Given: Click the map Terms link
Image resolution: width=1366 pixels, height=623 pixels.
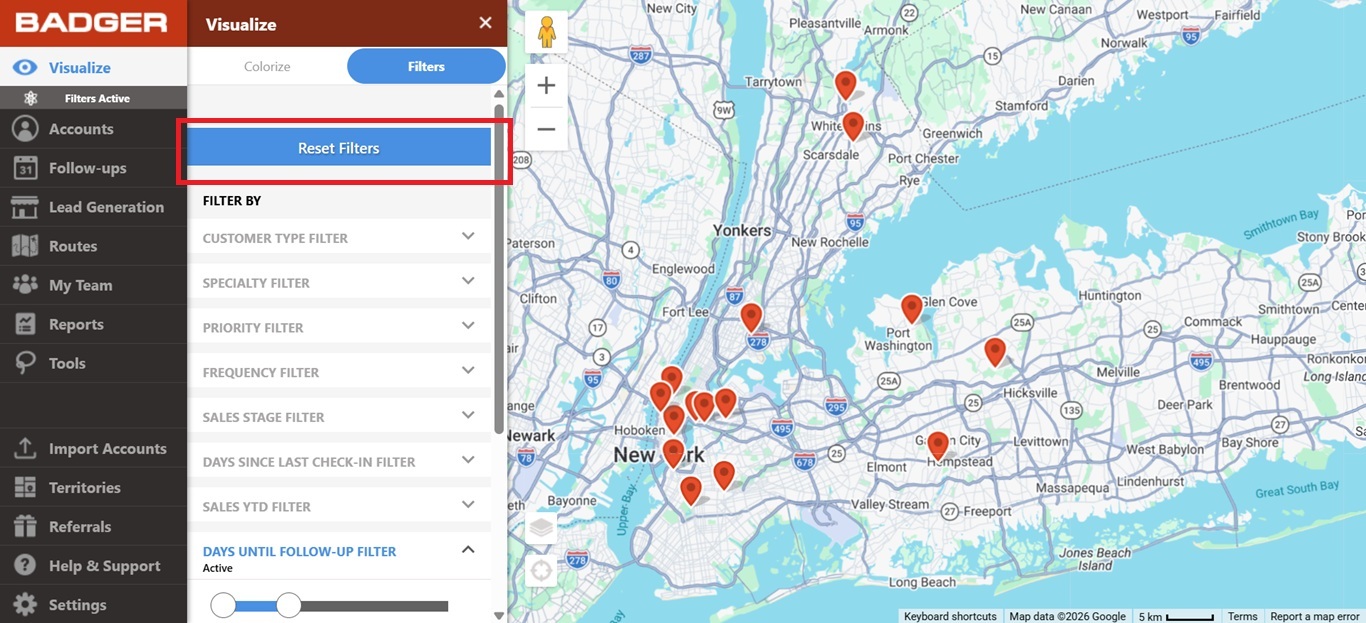Looking at the screenshot, I should 1242,616.
